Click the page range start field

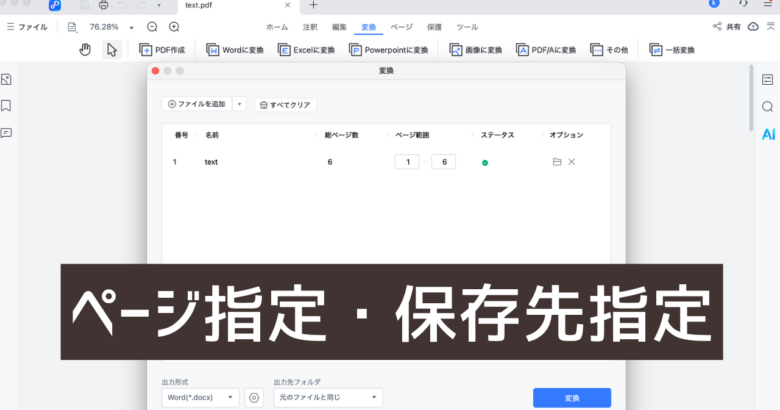coord(407,161)
